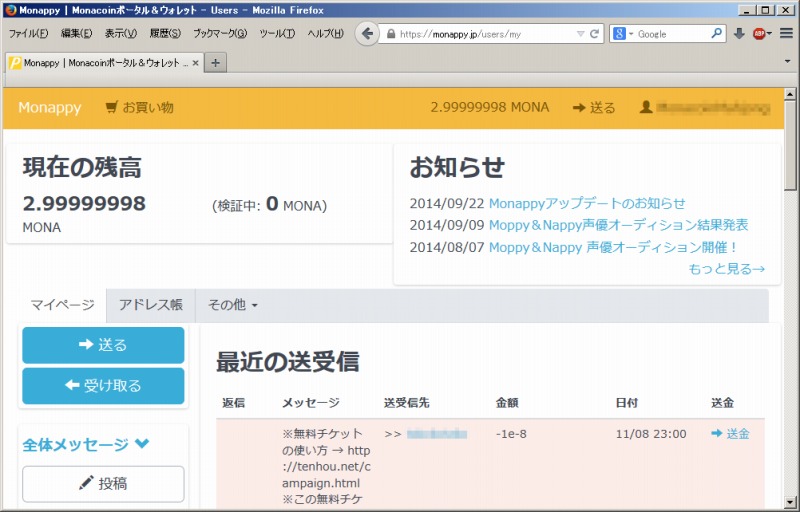Image resolution: width=800 pixels, height=512 pixels.
Task: Click the Firefox icon in title bar
Action: [x=11, y=10]
